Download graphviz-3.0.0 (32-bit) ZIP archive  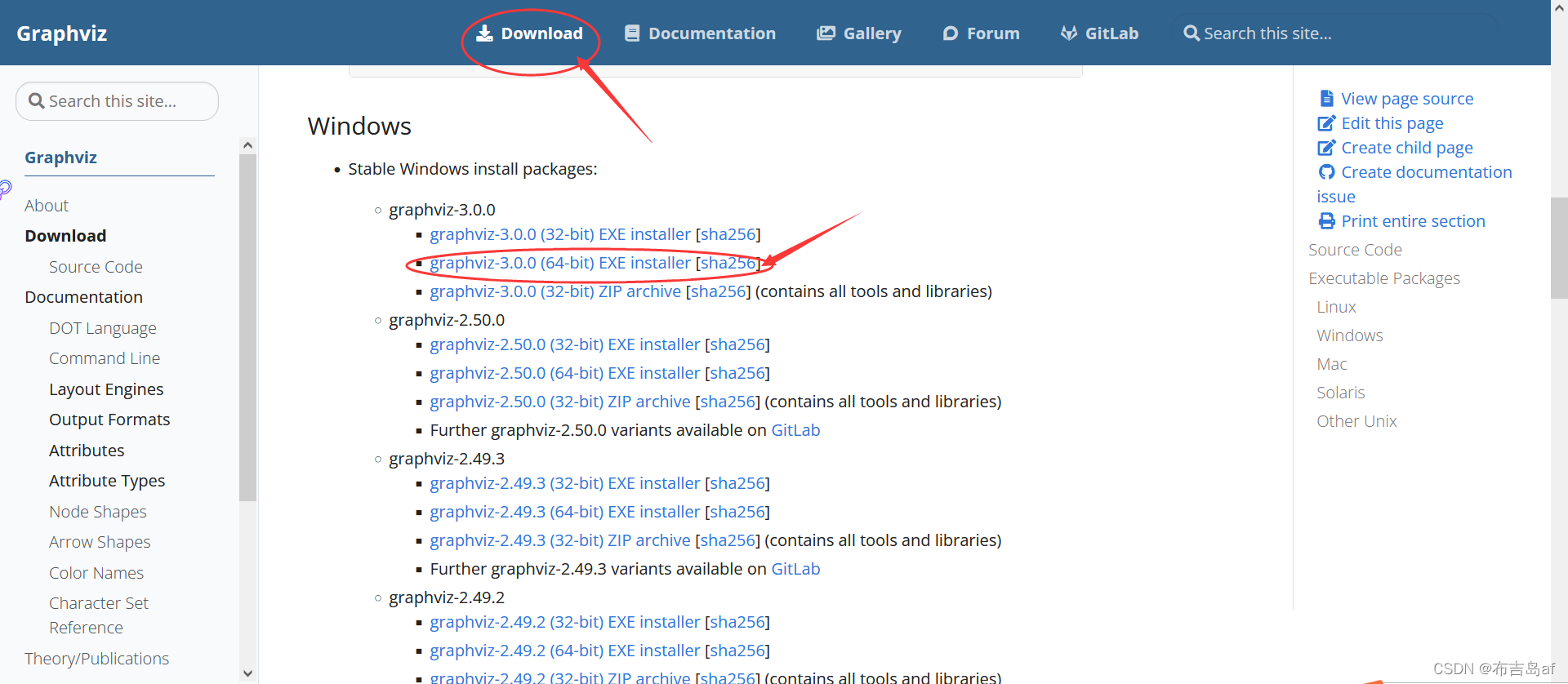(x=555, y=291)
